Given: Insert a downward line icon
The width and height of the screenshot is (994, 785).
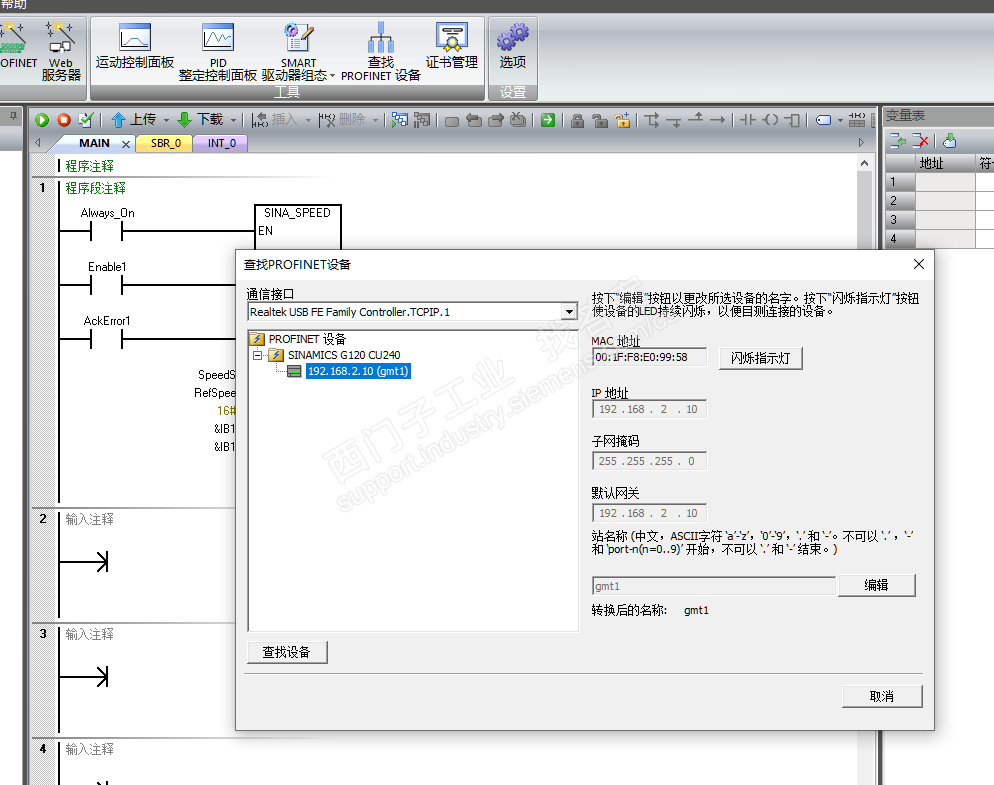Looking at the screenshot, I should (x=674, y=121).
